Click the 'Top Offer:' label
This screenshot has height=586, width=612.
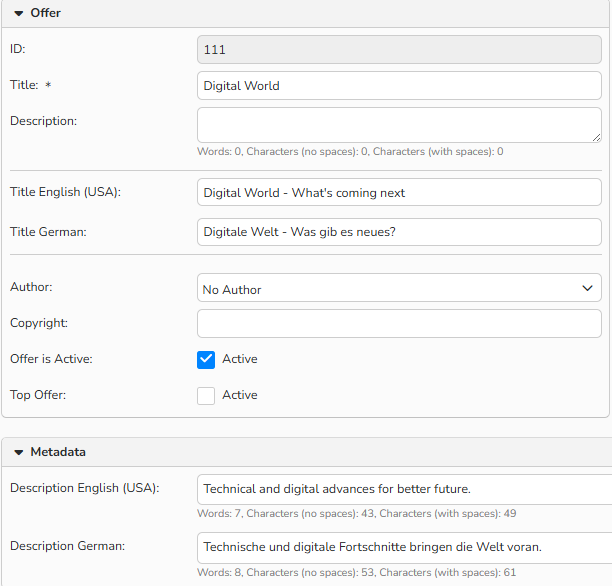click(38, 395)
